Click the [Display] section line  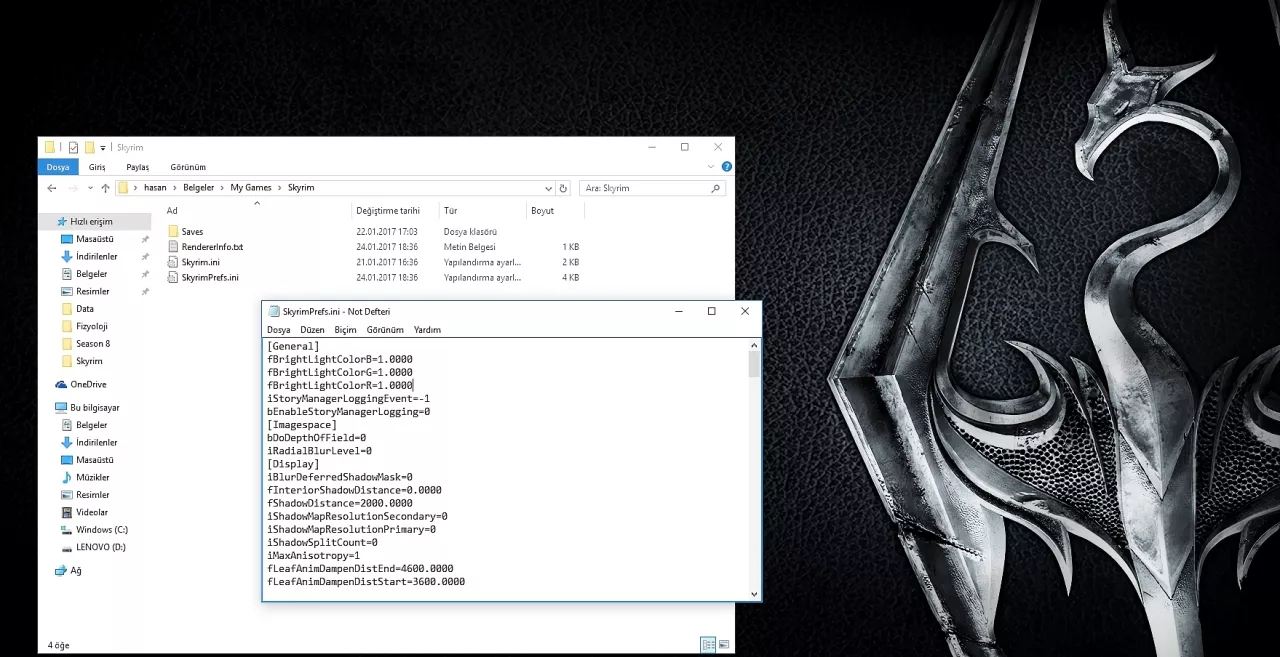click(293, 464)
